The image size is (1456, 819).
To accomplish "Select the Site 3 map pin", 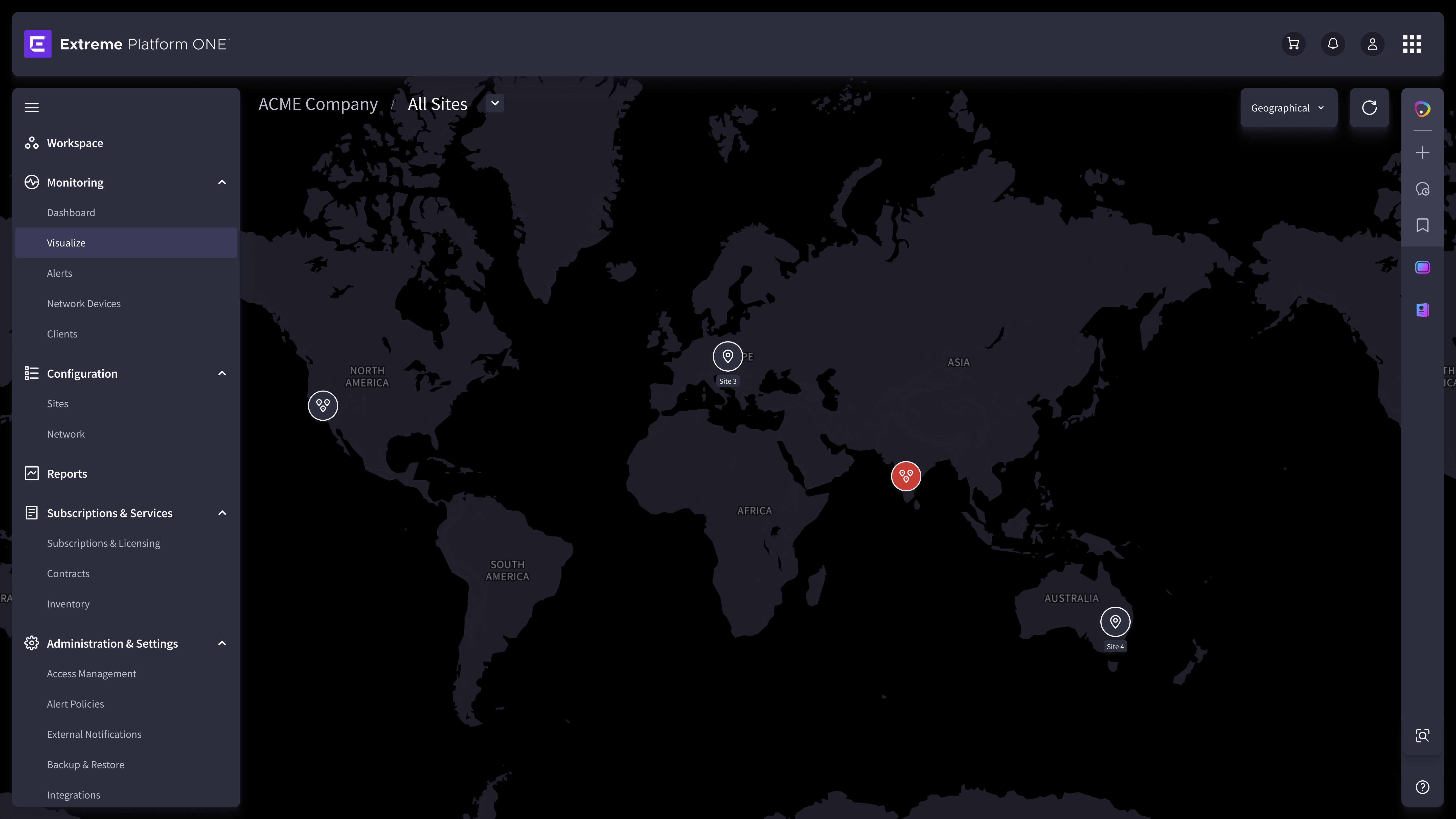I will 727,356.
